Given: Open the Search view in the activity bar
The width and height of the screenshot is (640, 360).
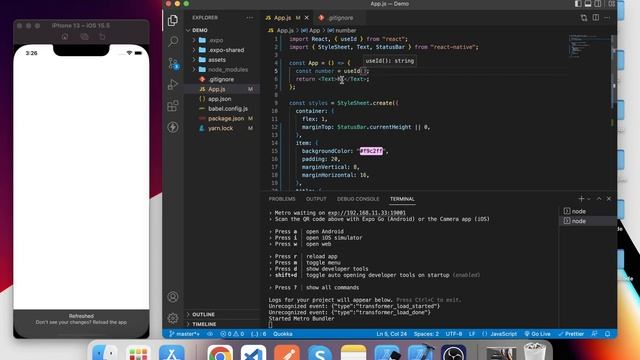Looking at the screenshot, I should [173, 41].
